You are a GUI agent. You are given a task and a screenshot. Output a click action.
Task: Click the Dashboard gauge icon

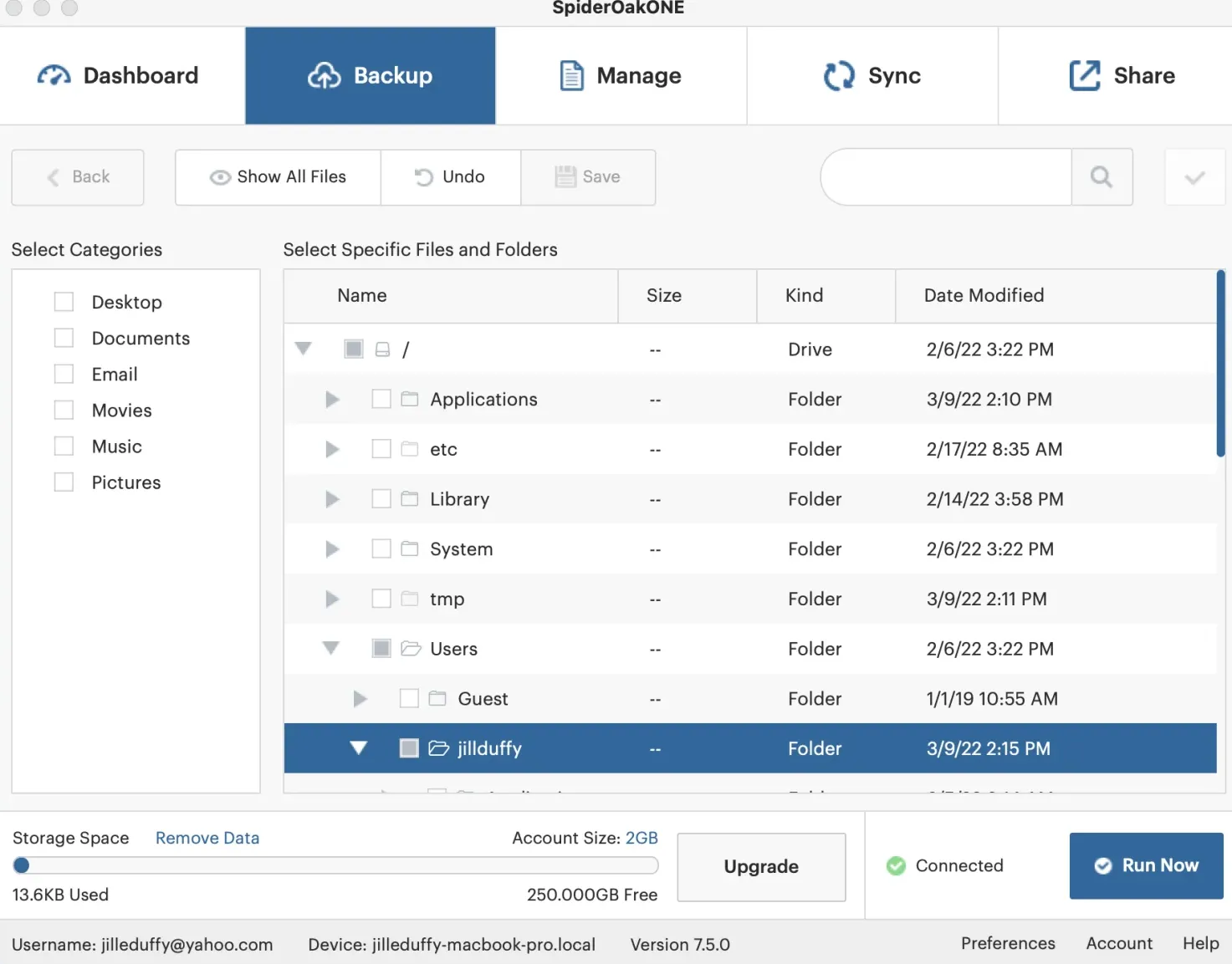point(54,75)
